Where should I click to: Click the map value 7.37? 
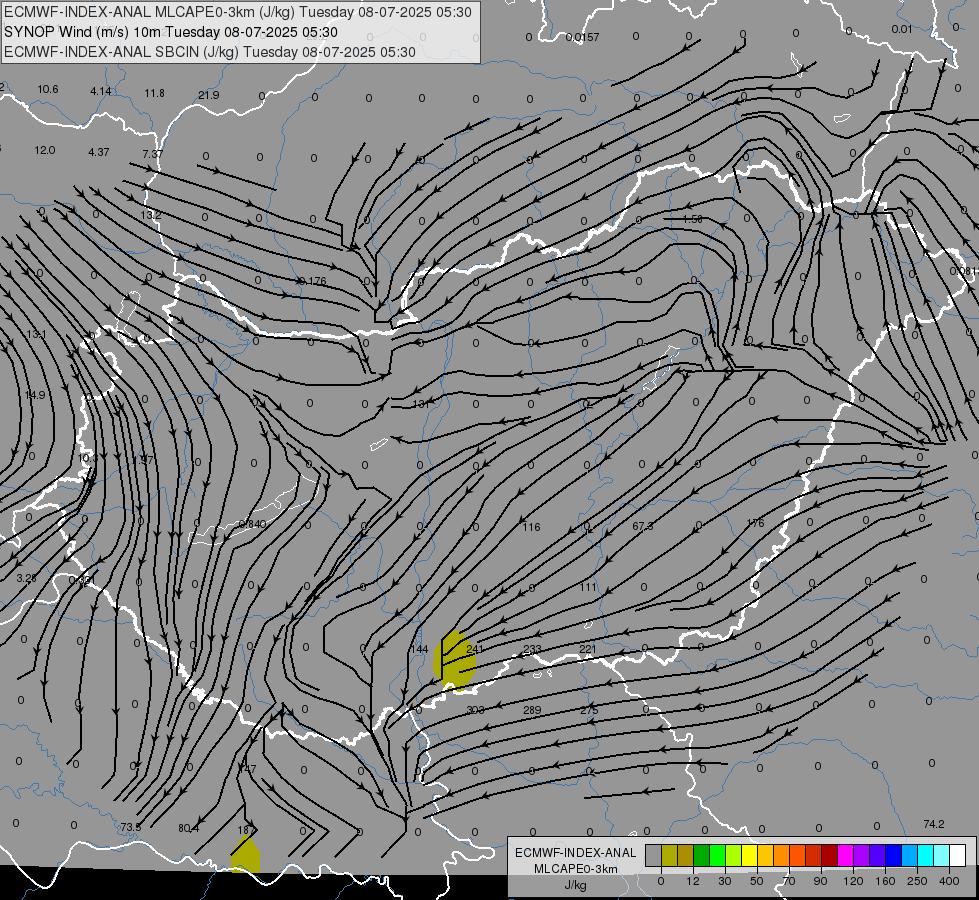(152, 154)
